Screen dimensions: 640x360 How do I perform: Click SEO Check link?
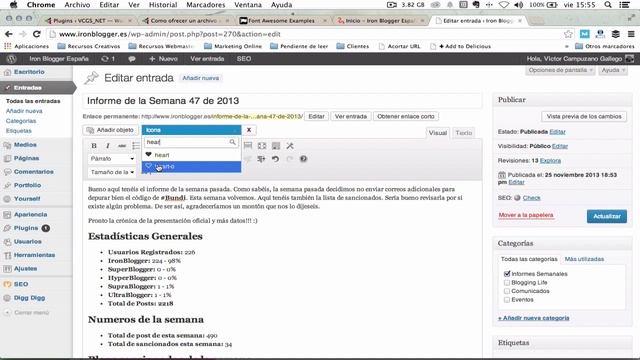pyautogui.click(x=531, y=198)
